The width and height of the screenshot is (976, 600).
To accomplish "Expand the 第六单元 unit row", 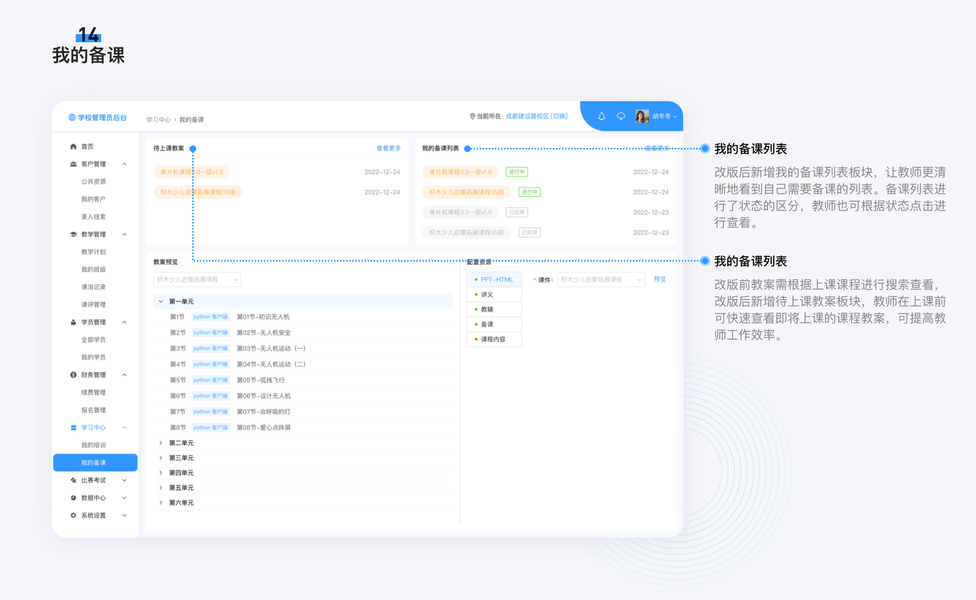I will (x=303, y=503).
